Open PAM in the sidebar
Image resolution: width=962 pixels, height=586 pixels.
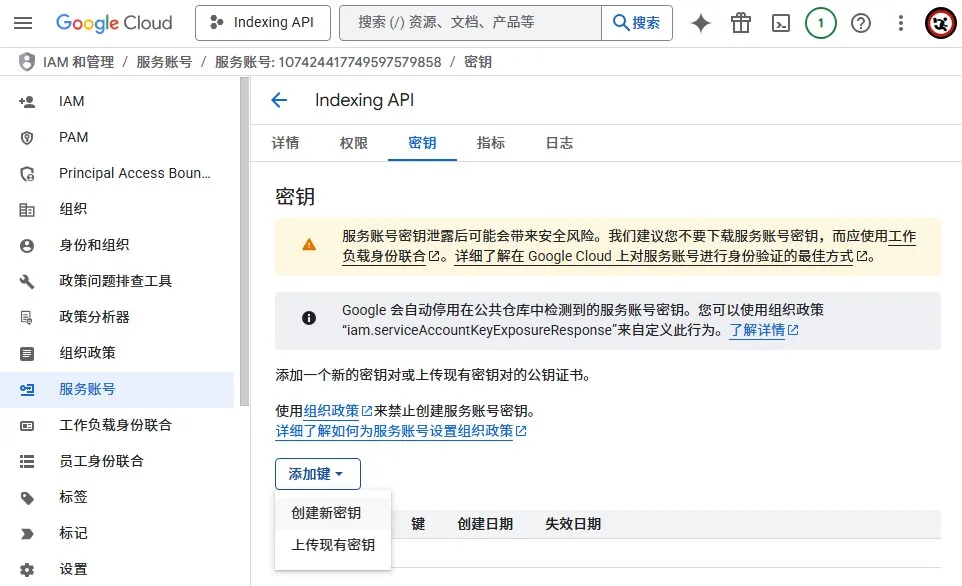click(x=117, y=137)
